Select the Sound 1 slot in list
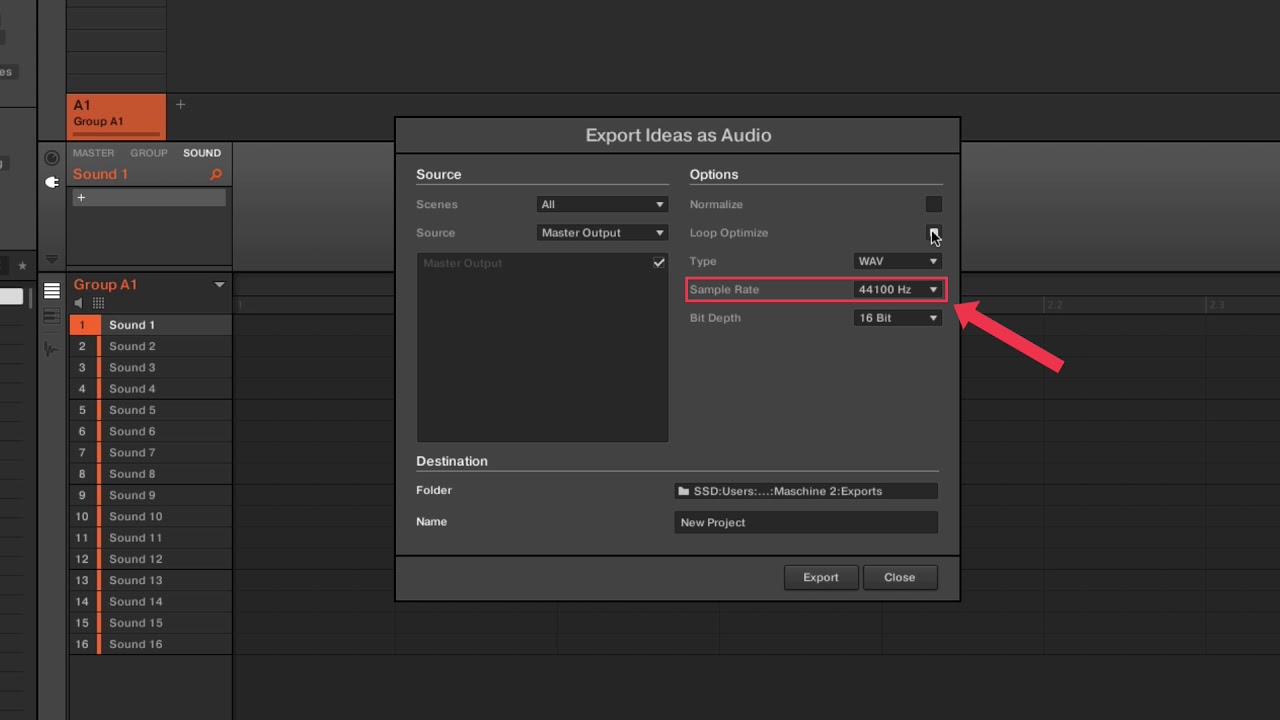This screenshot has height=720, width=1280. coord(150,325)
